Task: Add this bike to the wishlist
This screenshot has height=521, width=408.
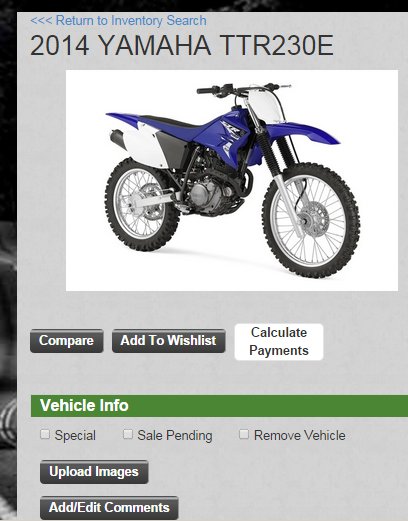Action: pos(169,341)
